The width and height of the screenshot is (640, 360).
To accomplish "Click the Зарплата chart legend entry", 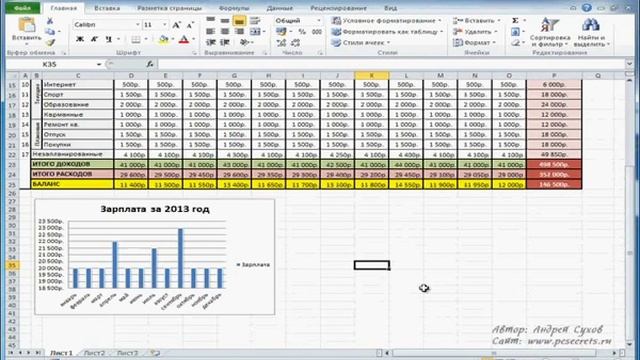I will click(253, 264).
